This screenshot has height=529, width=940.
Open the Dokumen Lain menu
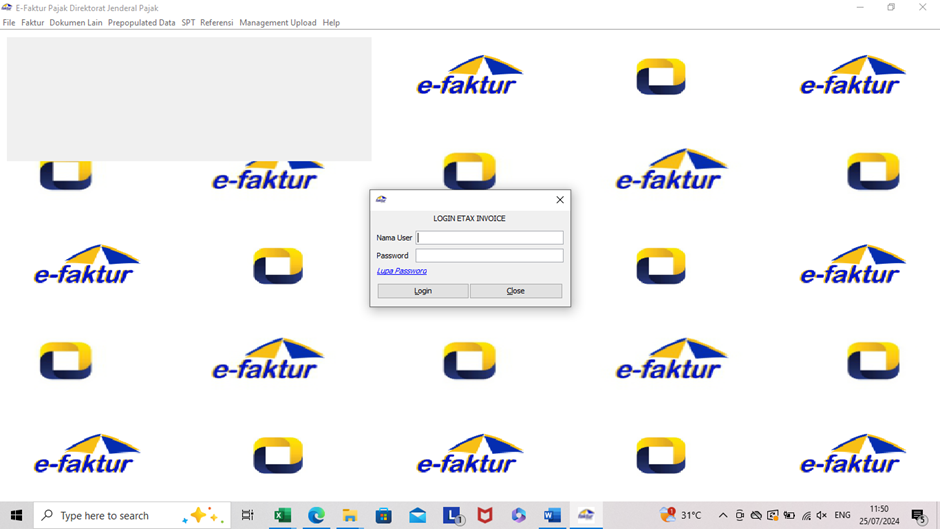click(x=76, y=23)
